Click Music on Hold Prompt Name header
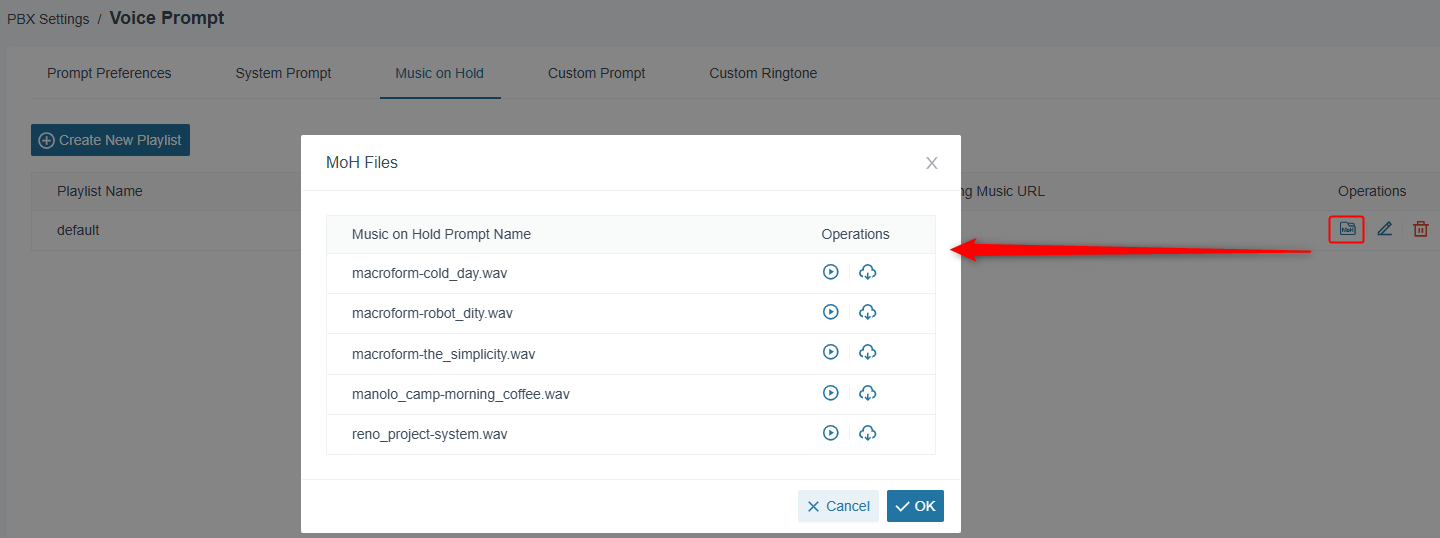Viewport: 1440px width, 538px height. click(441, 234)
